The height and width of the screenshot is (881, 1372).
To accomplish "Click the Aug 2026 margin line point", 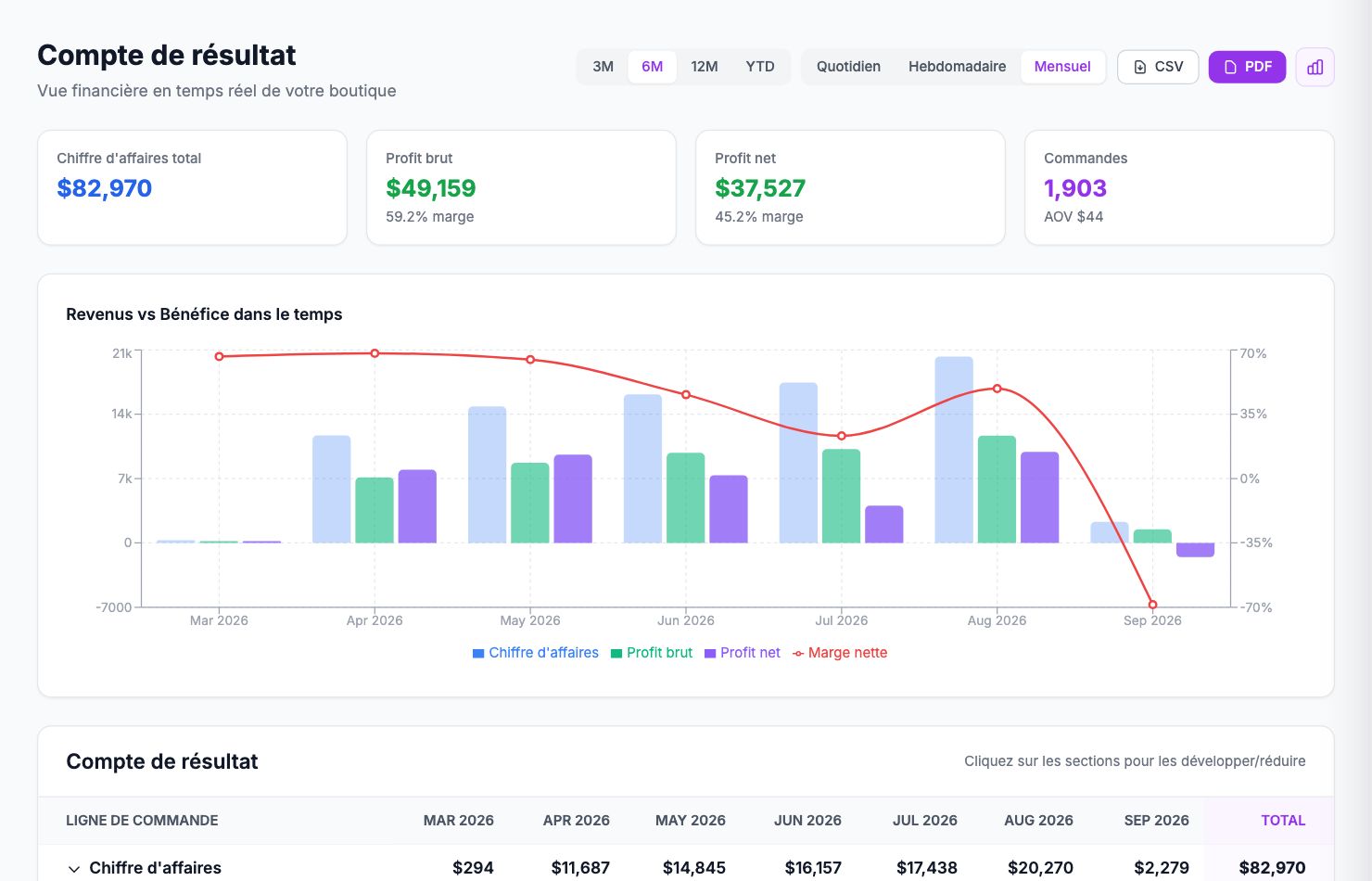I will pos(997,389).
